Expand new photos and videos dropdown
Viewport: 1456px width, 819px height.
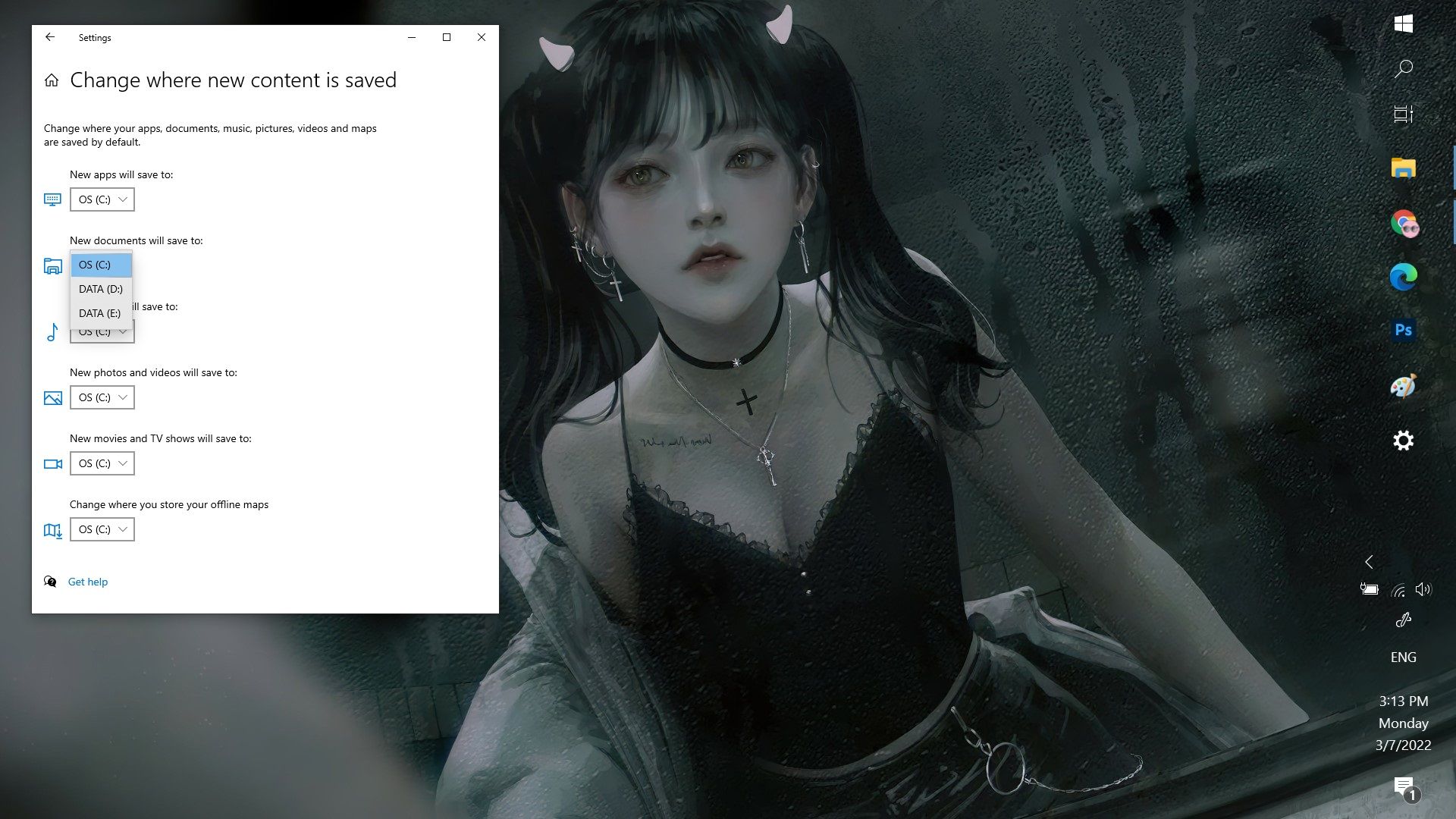102,397
